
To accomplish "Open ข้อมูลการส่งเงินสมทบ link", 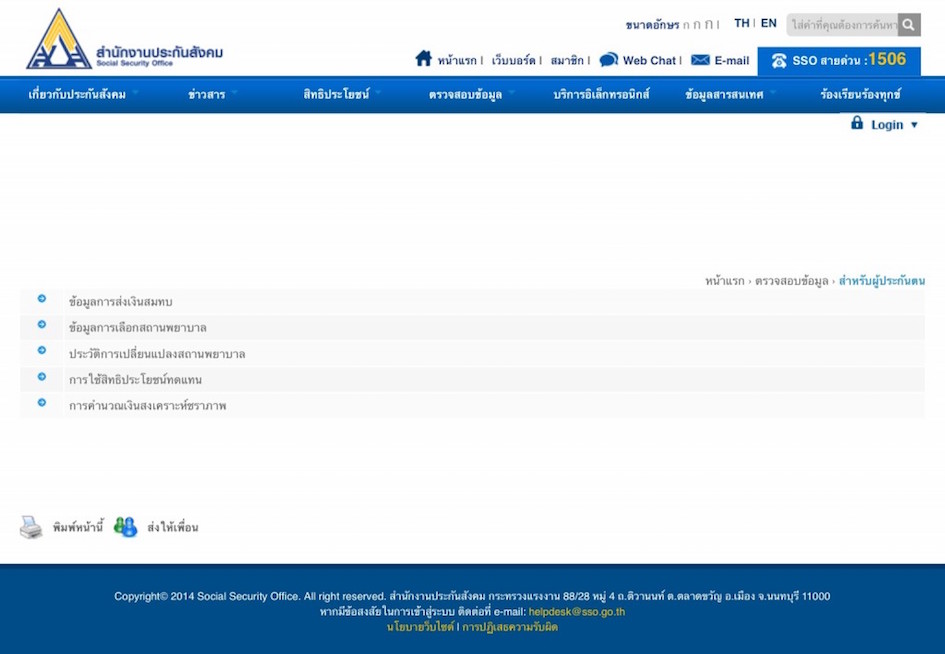I will pos(121,301).
